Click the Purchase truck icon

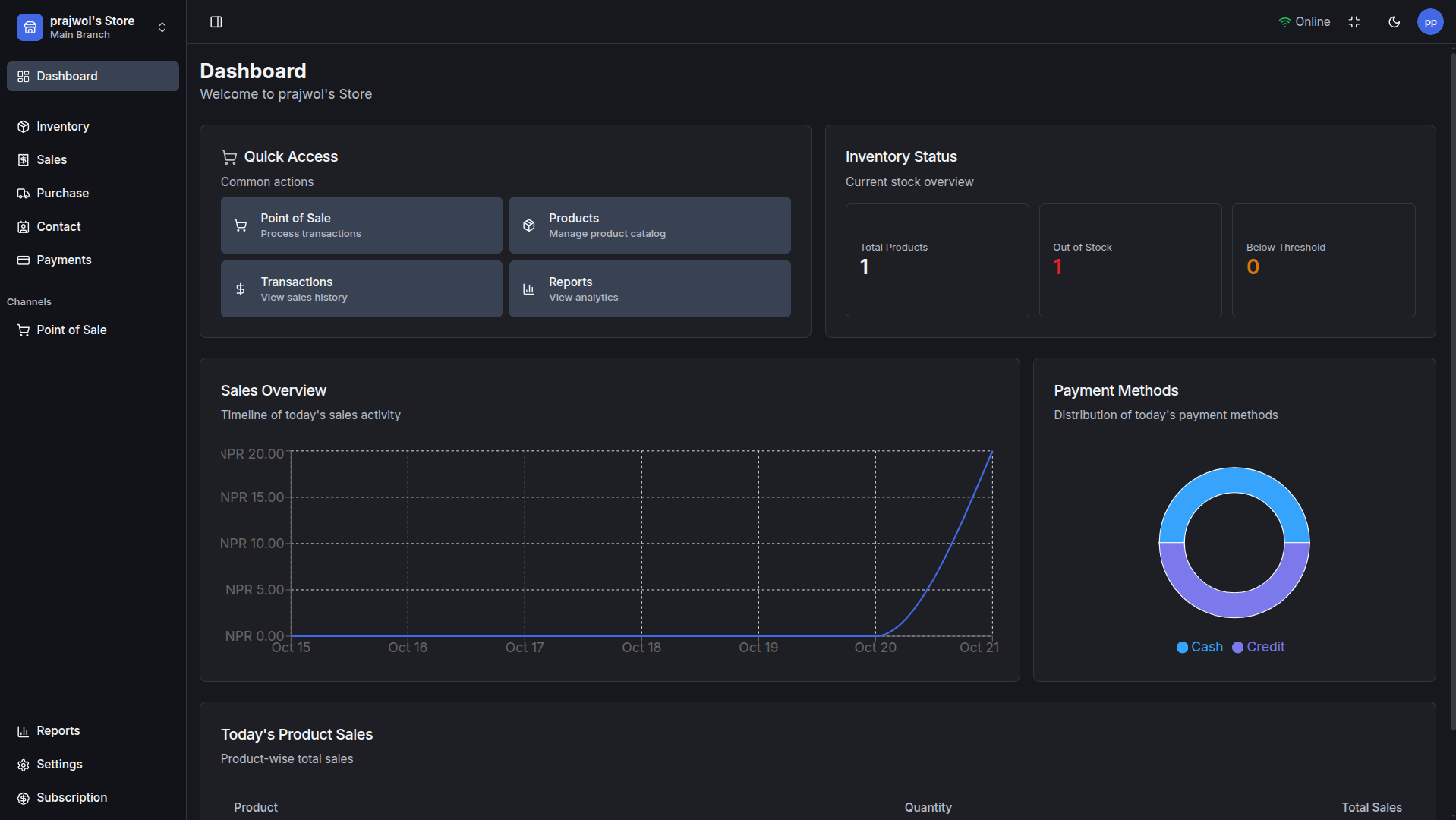24,194
